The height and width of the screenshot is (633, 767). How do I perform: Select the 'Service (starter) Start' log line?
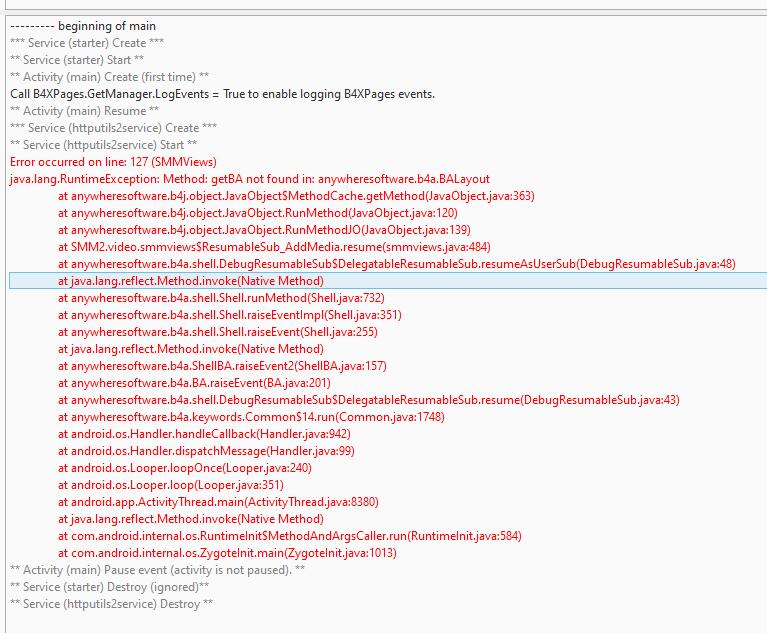coord(77,60)
